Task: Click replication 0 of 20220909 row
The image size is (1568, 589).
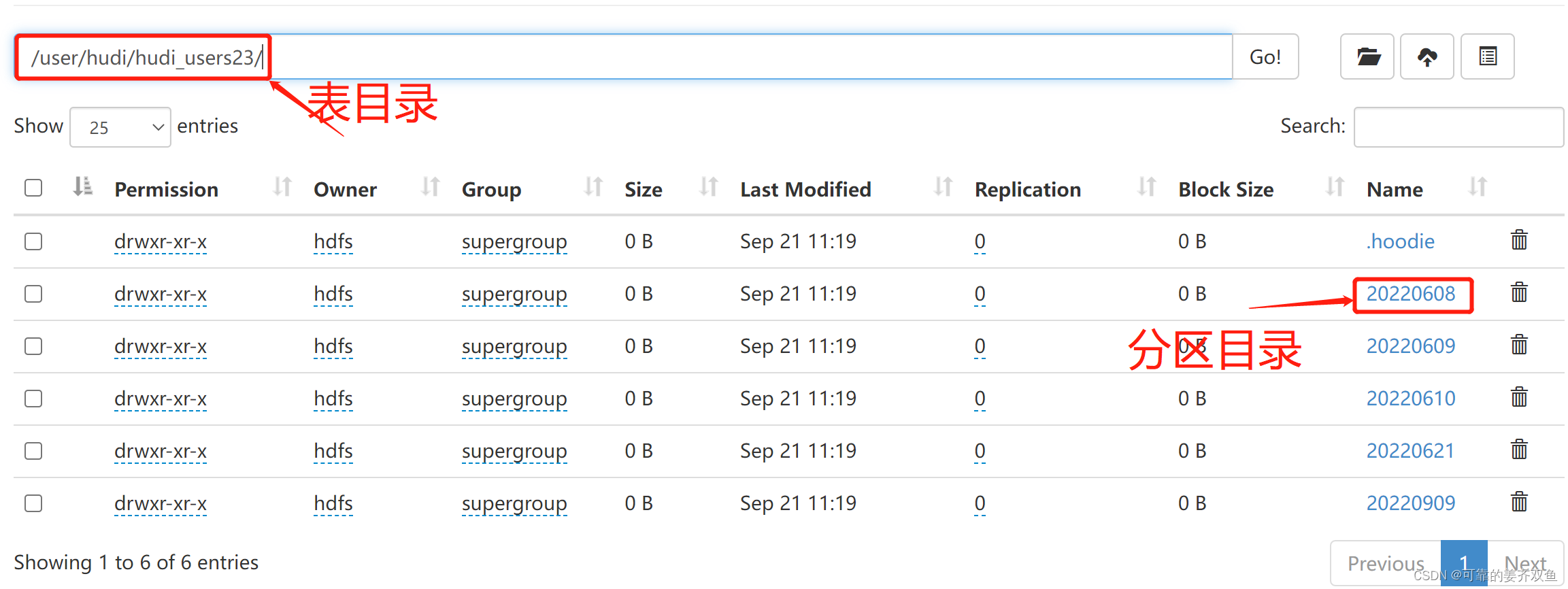Action: [980, 503]
